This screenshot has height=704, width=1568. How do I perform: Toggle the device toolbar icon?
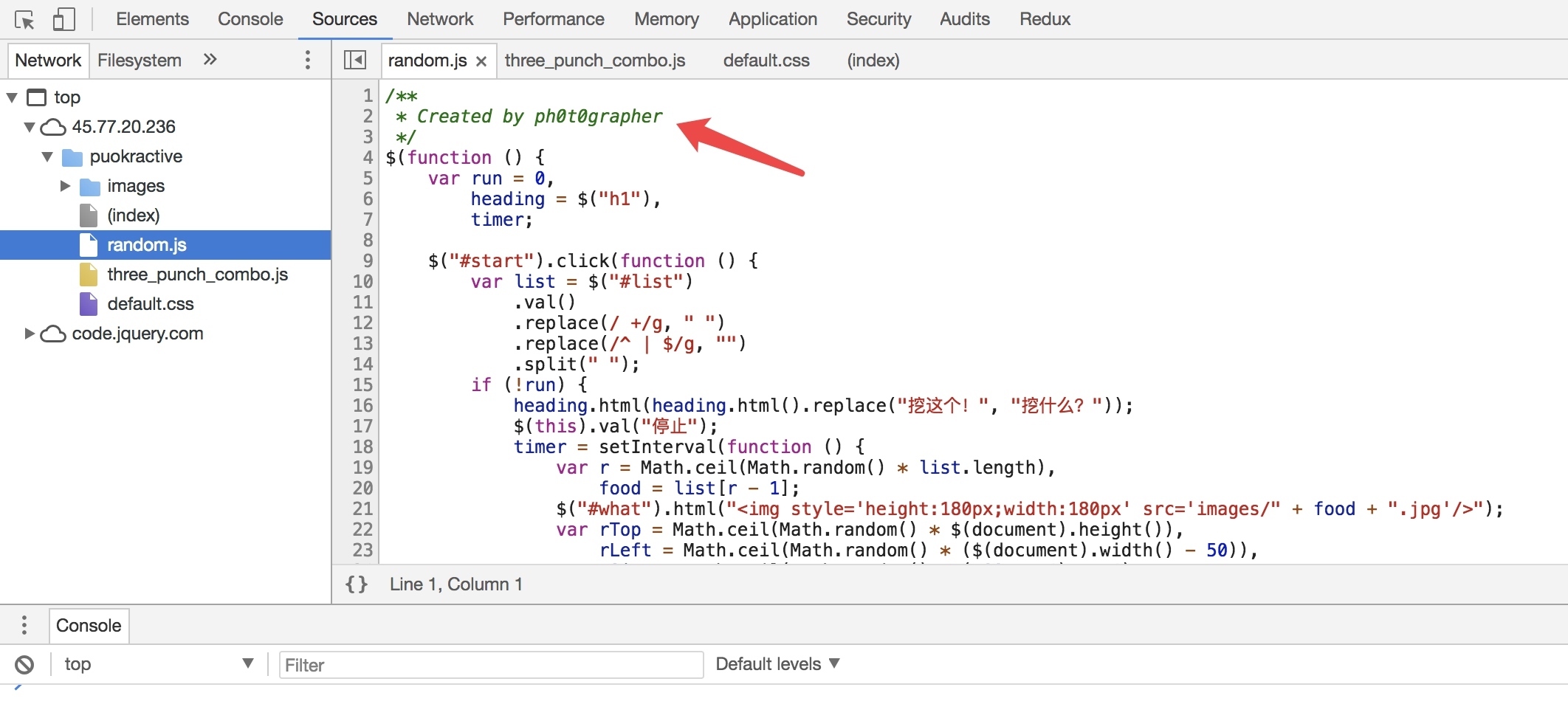[64, 19]
